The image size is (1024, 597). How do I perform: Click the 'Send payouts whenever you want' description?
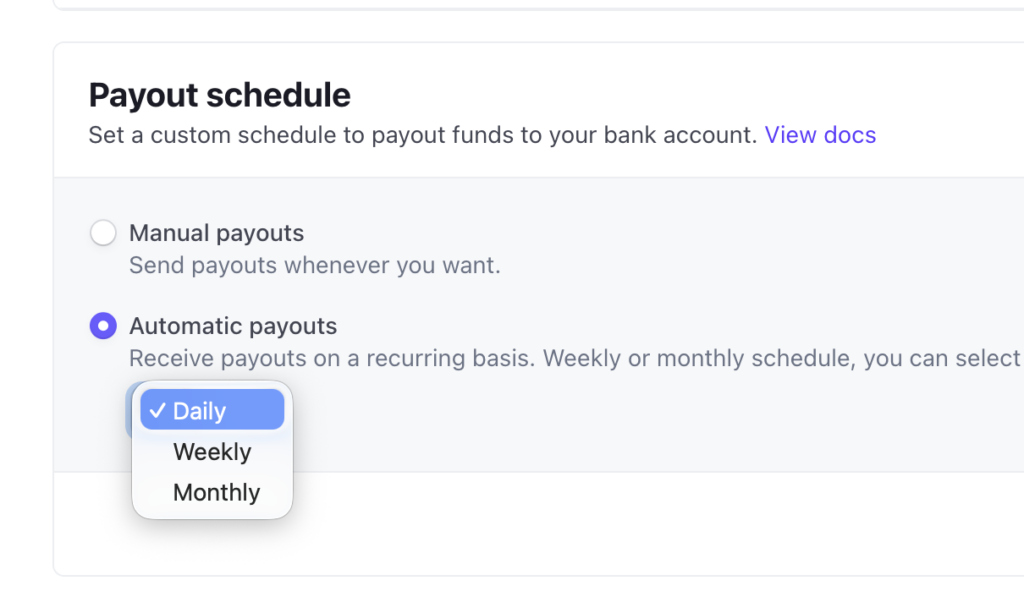(314, 266)
